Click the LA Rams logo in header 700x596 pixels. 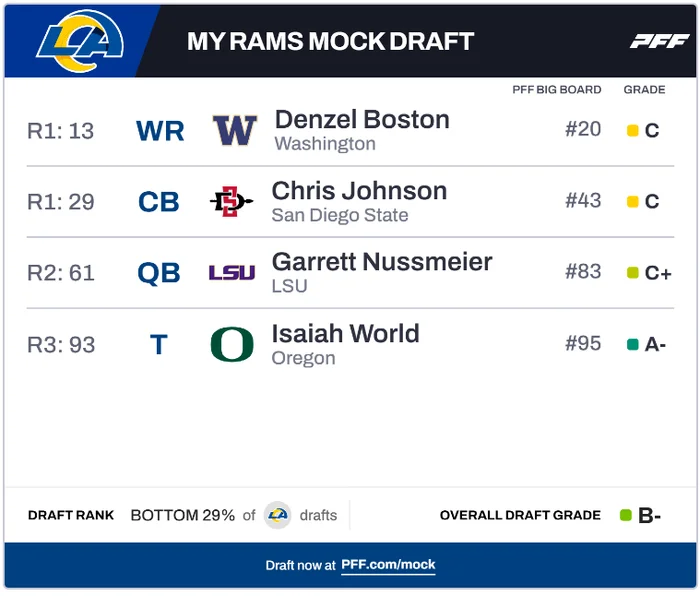click(80, 41)
